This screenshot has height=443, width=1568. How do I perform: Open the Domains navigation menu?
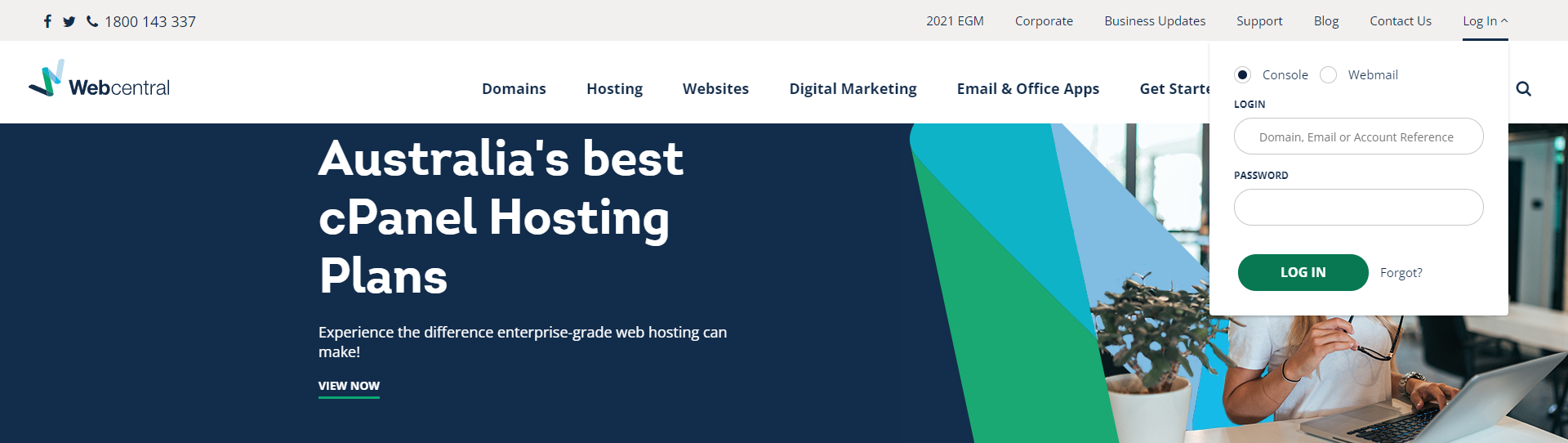(x=514, y=88)
